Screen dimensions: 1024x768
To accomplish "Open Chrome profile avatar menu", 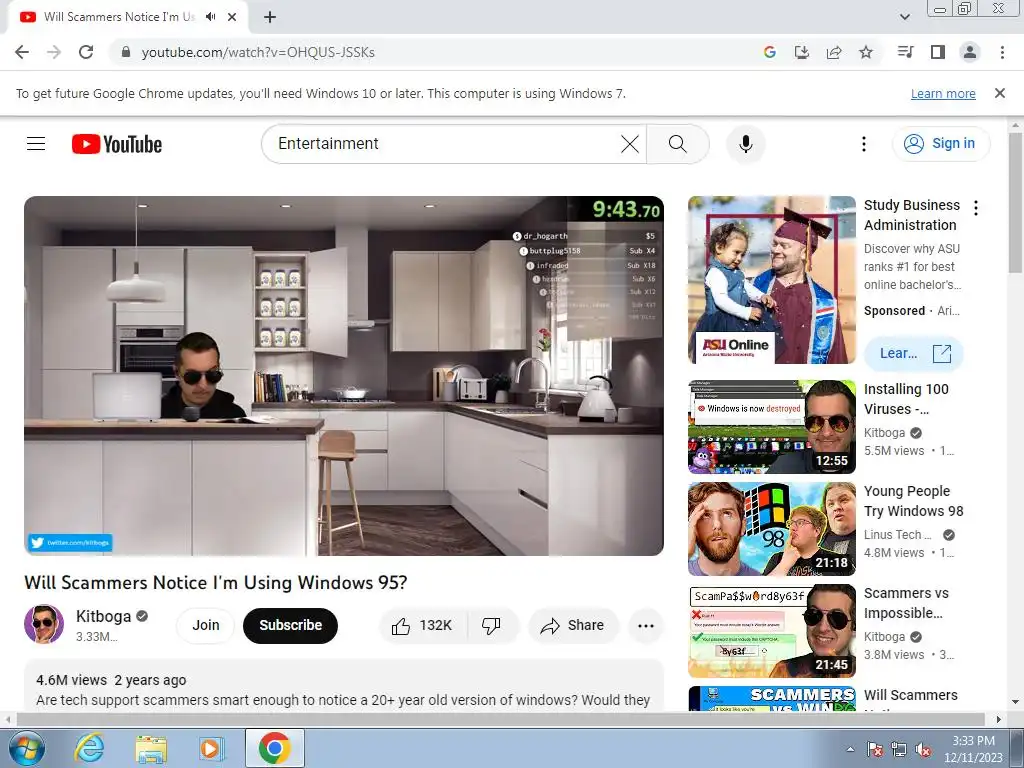I will coord(970,52).
